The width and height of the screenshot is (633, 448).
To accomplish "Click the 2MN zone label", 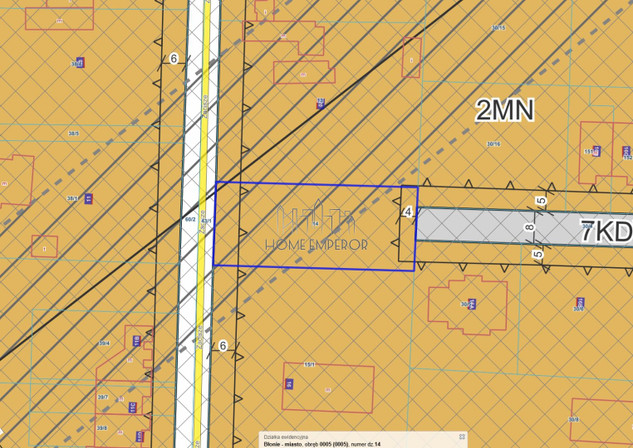I will (x=504, y=110).
